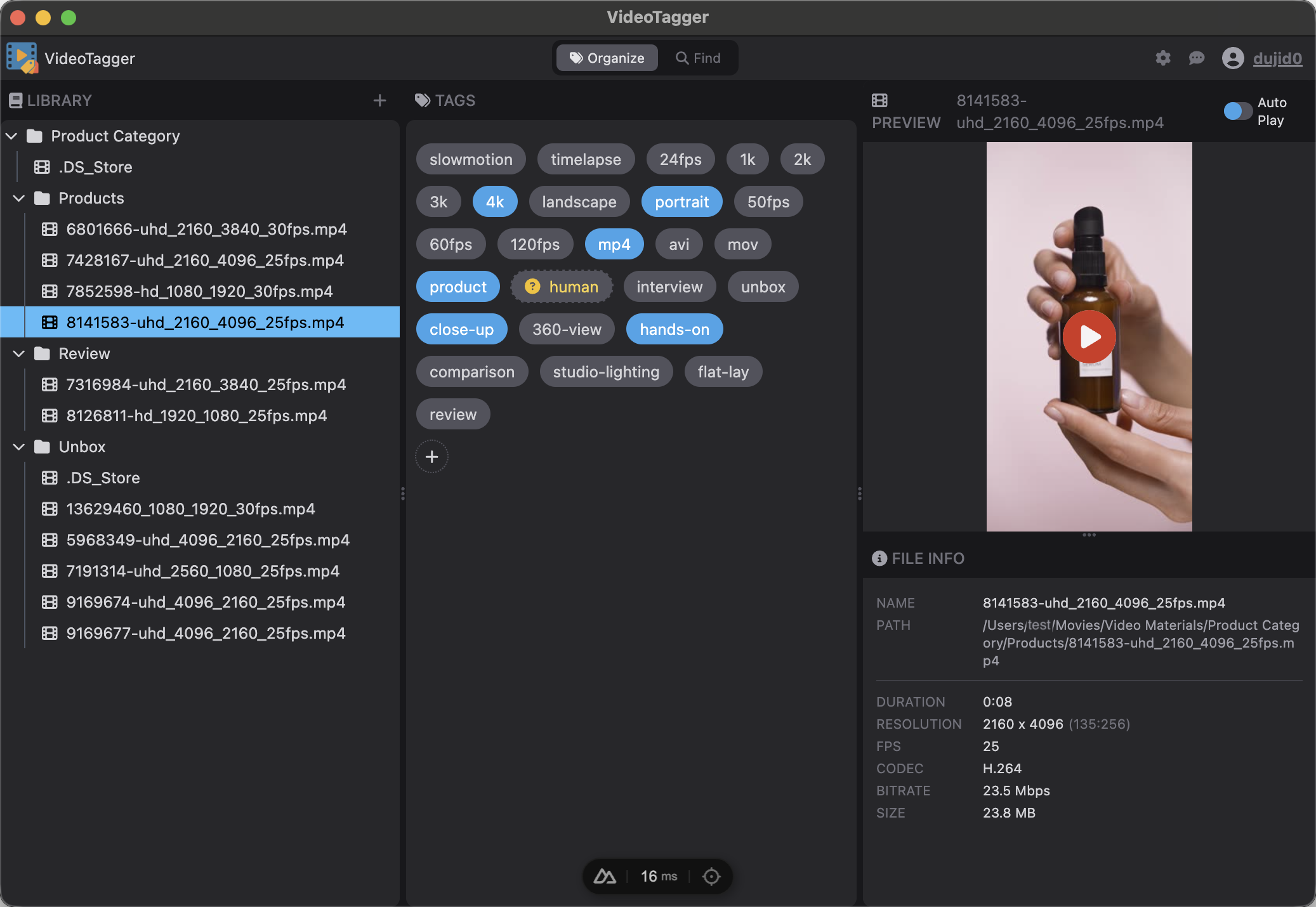Click the add button in the Library header
This screenshot has height=907, width=1316.
(379, 100)
